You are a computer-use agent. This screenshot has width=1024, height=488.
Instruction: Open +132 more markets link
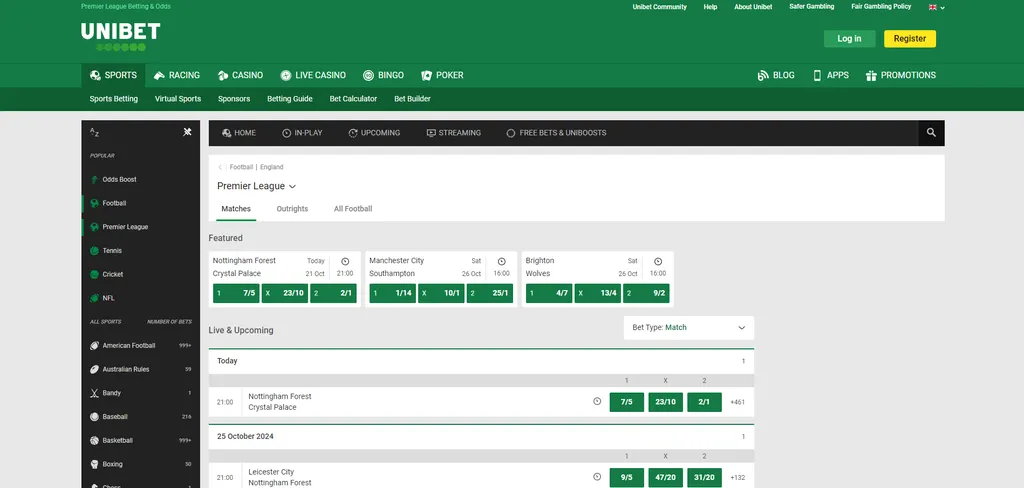click(737, 478)
